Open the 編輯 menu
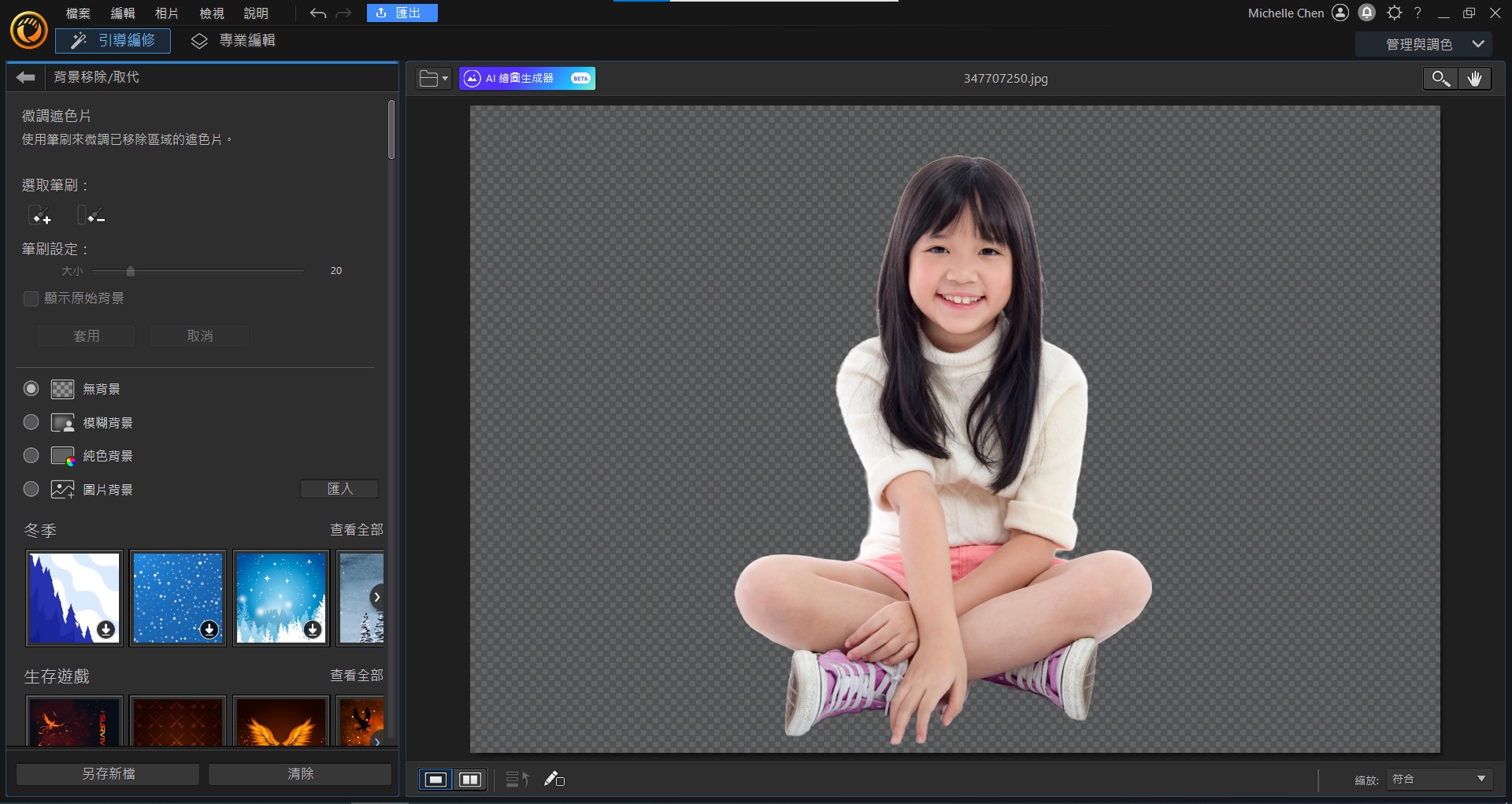Screen dimensions: 1512x804 point(123,13)
